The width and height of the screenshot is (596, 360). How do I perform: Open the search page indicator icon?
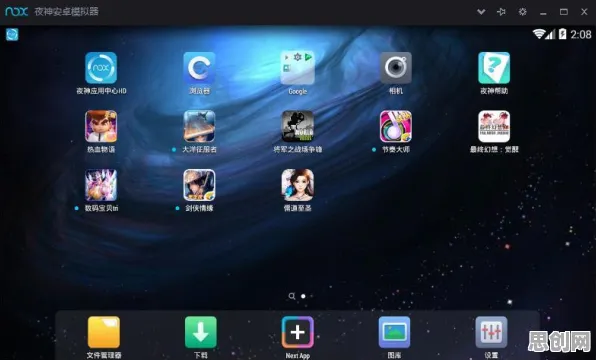coord(292,296)
